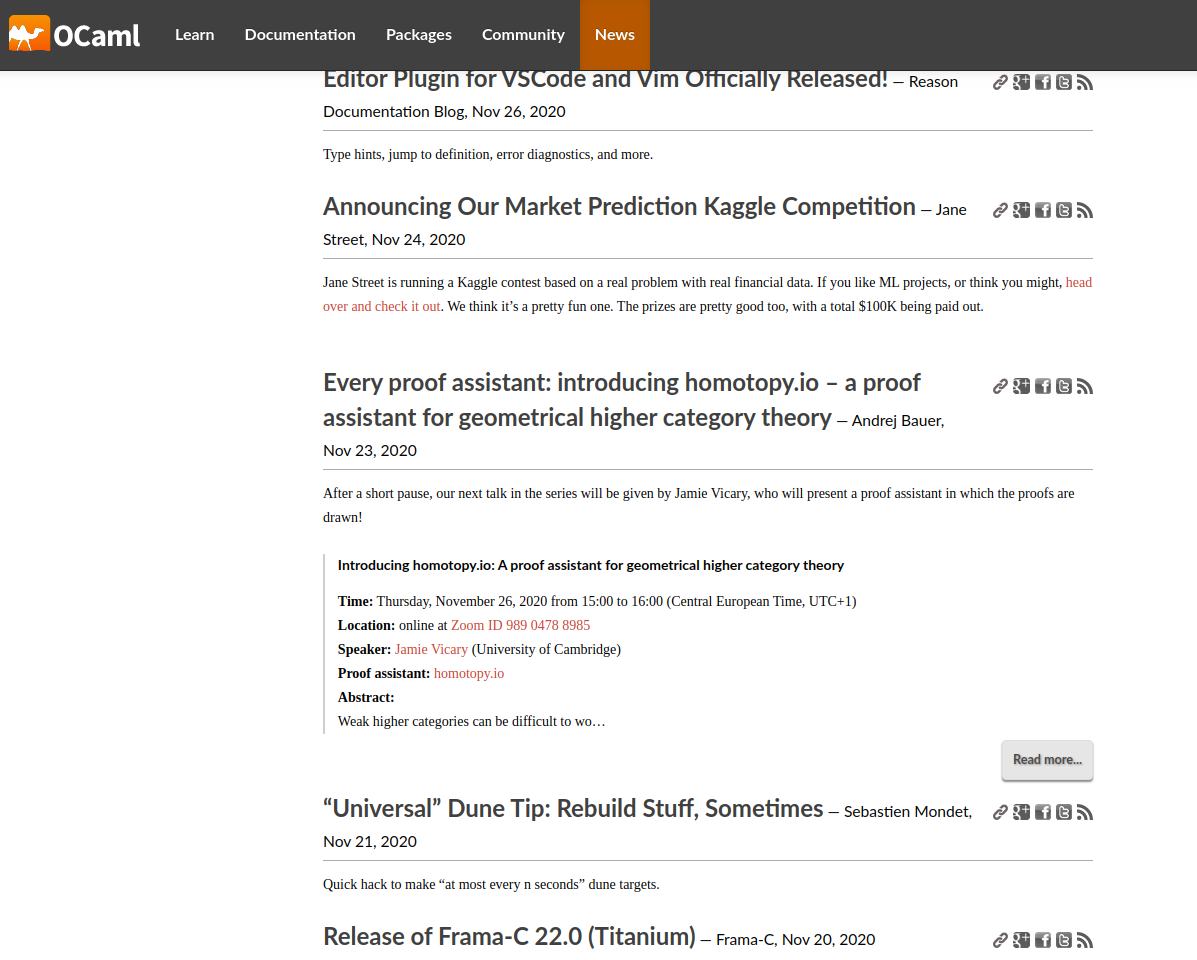The image size is (1197, 960).
Task: Open Universal Dune Tip: Rebuild Stuff headline
Action: 573,808
